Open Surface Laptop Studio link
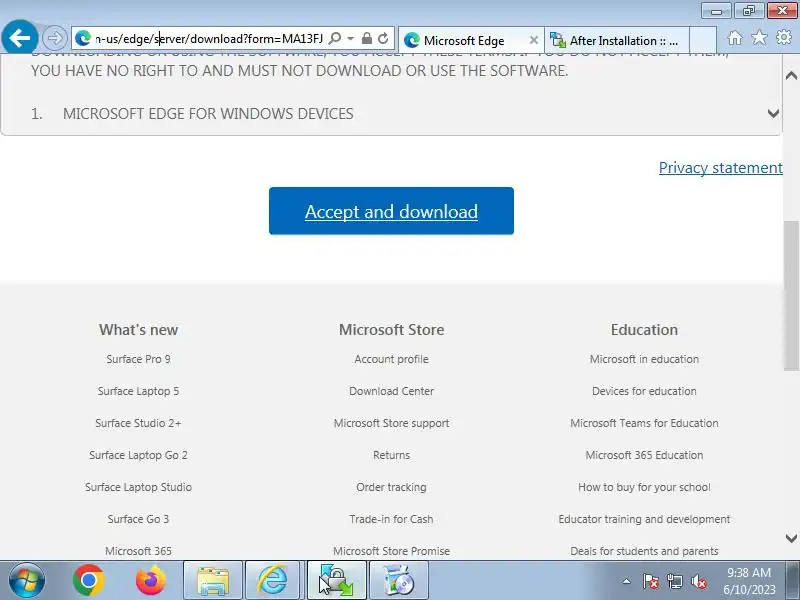Image resolution: width=800 pixels, height=600 pixels. [x=138, y=487]
